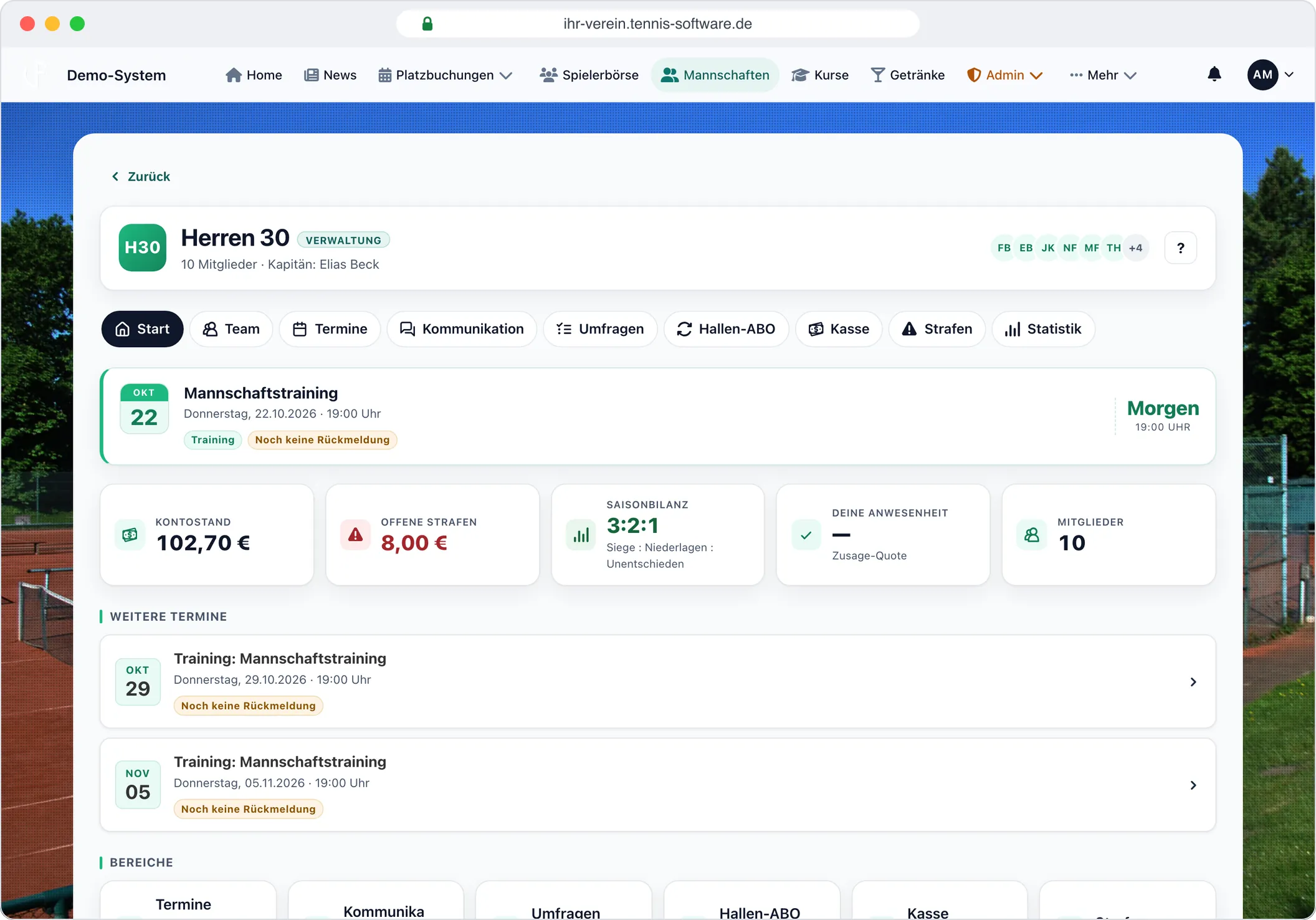This screenshot has width=1316, height=920.
Task: Click the red warning icon in Offene Strafen
Action: point(355,535)
